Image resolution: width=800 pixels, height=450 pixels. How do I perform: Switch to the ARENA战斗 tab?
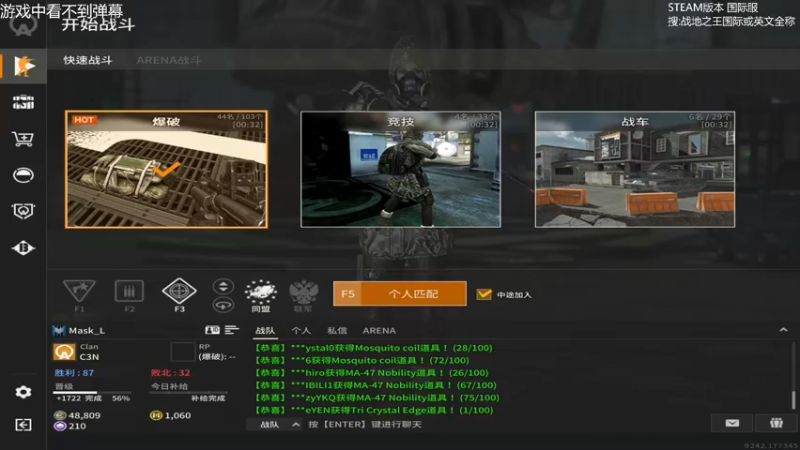tap(168, 60)
